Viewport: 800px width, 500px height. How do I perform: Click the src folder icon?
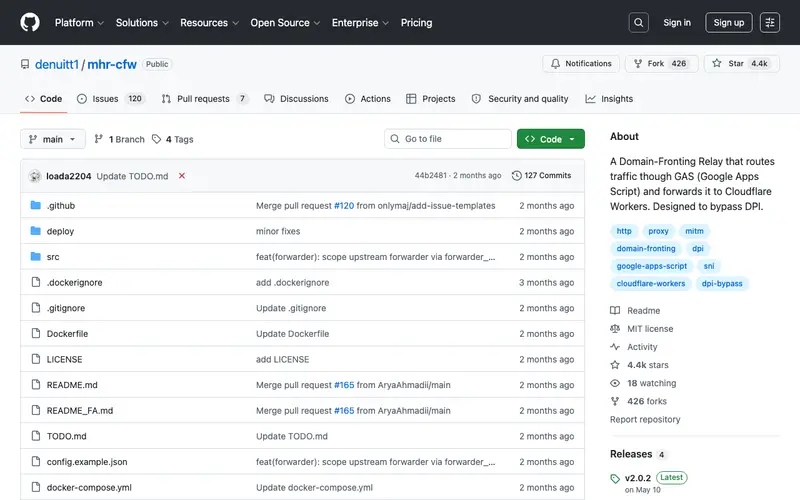[x=36, y=256]
